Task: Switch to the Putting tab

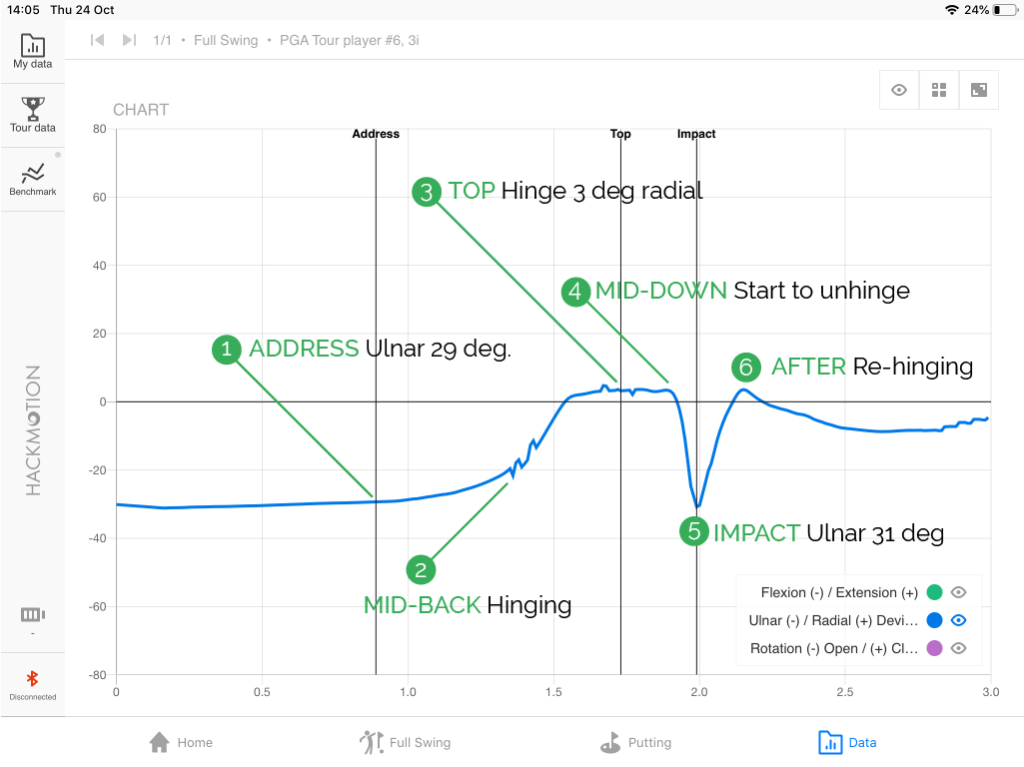Action: click(636, 743)
